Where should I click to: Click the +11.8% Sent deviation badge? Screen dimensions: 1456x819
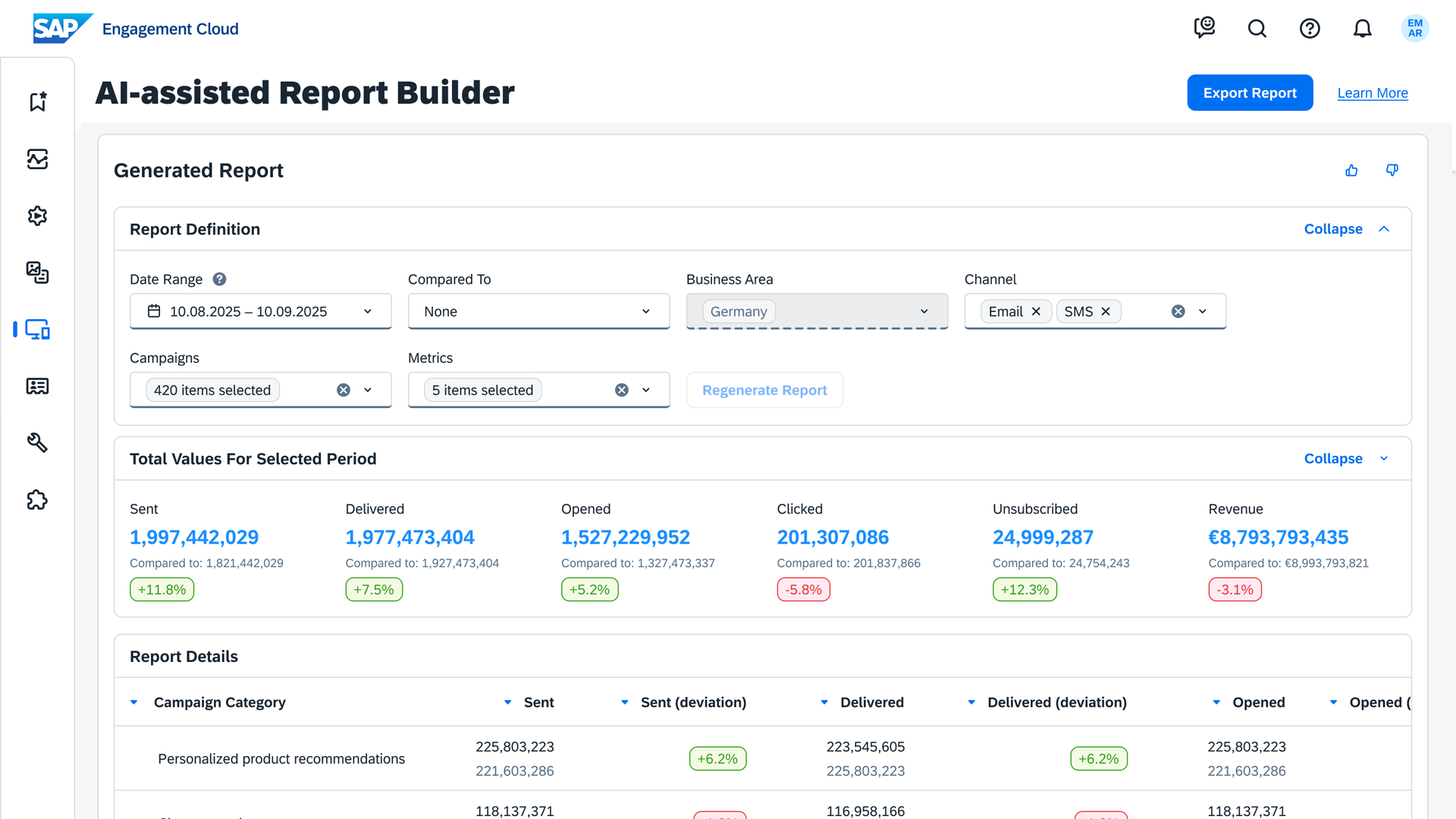click(x=162, y=589)
